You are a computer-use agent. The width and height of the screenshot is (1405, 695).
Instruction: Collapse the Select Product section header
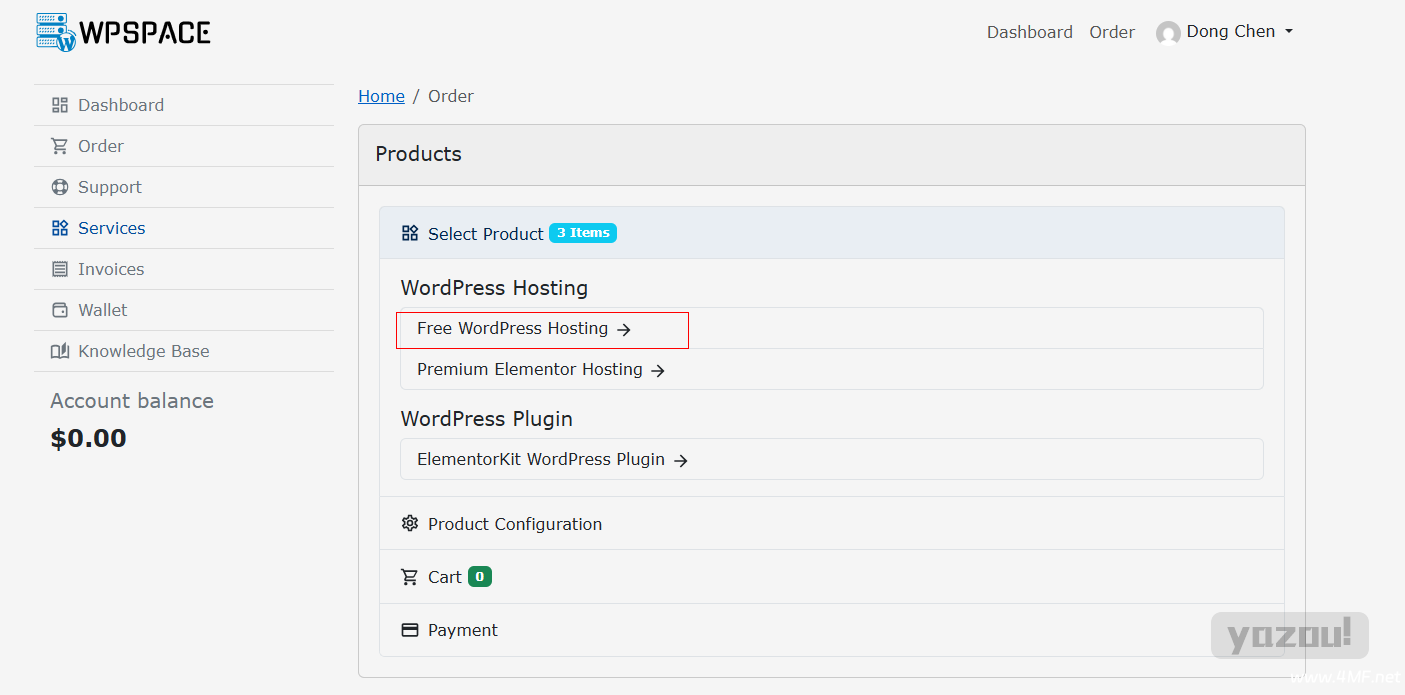click(831, 233)
